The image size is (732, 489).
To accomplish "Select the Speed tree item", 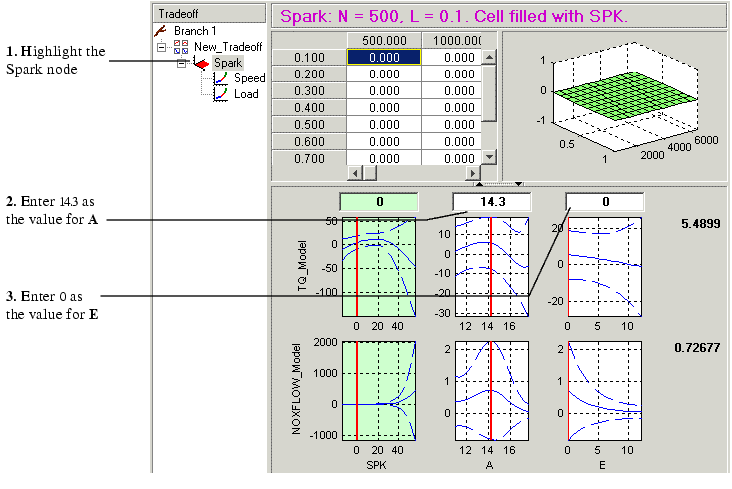I will point(249,78).
